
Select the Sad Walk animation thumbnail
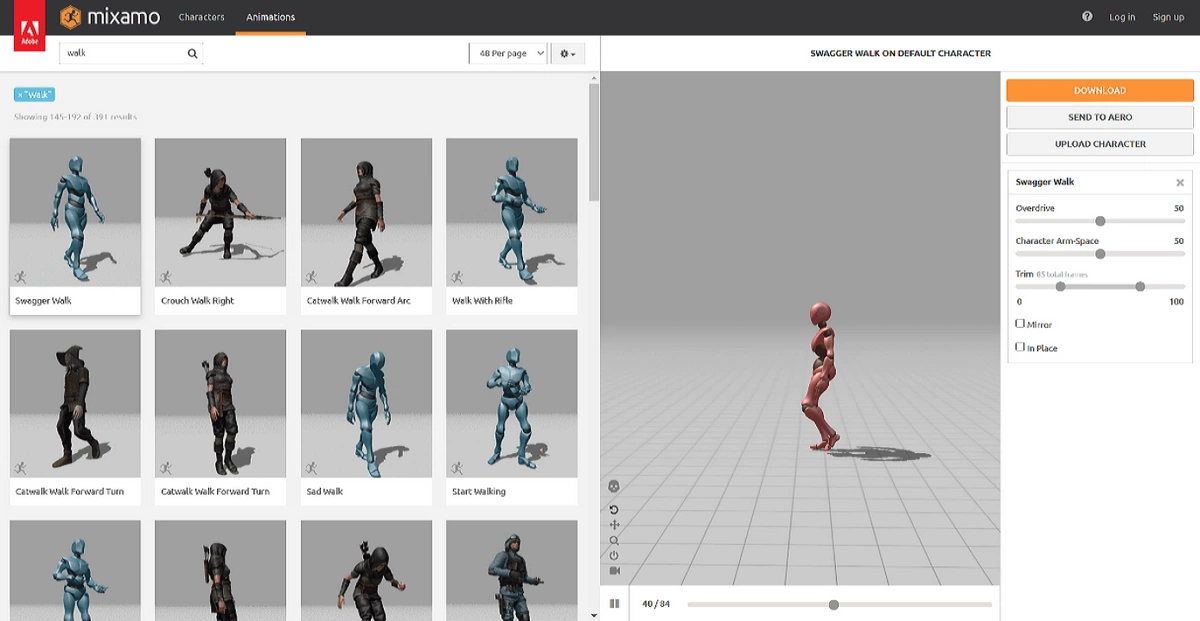366,404
